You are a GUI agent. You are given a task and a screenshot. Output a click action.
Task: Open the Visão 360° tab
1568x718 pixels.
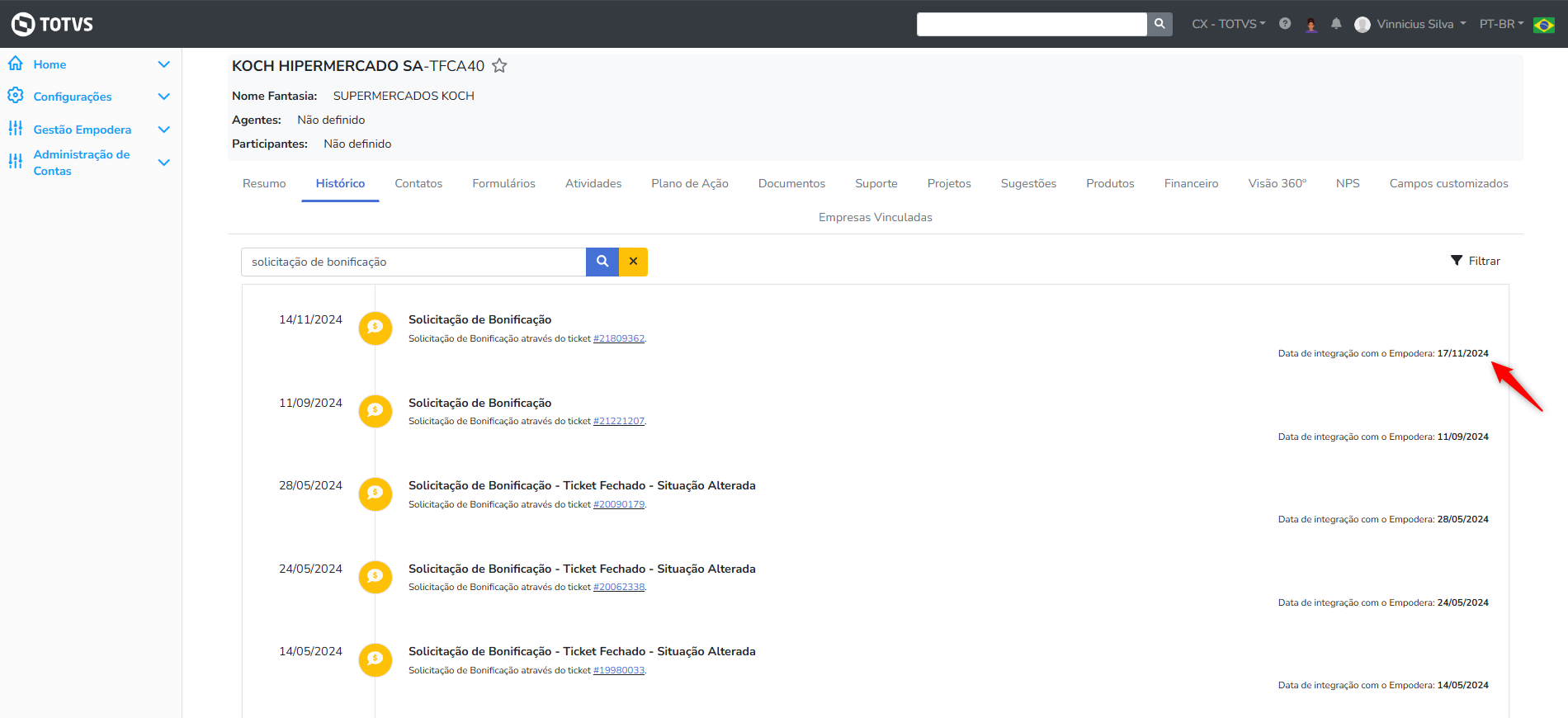1277,183
